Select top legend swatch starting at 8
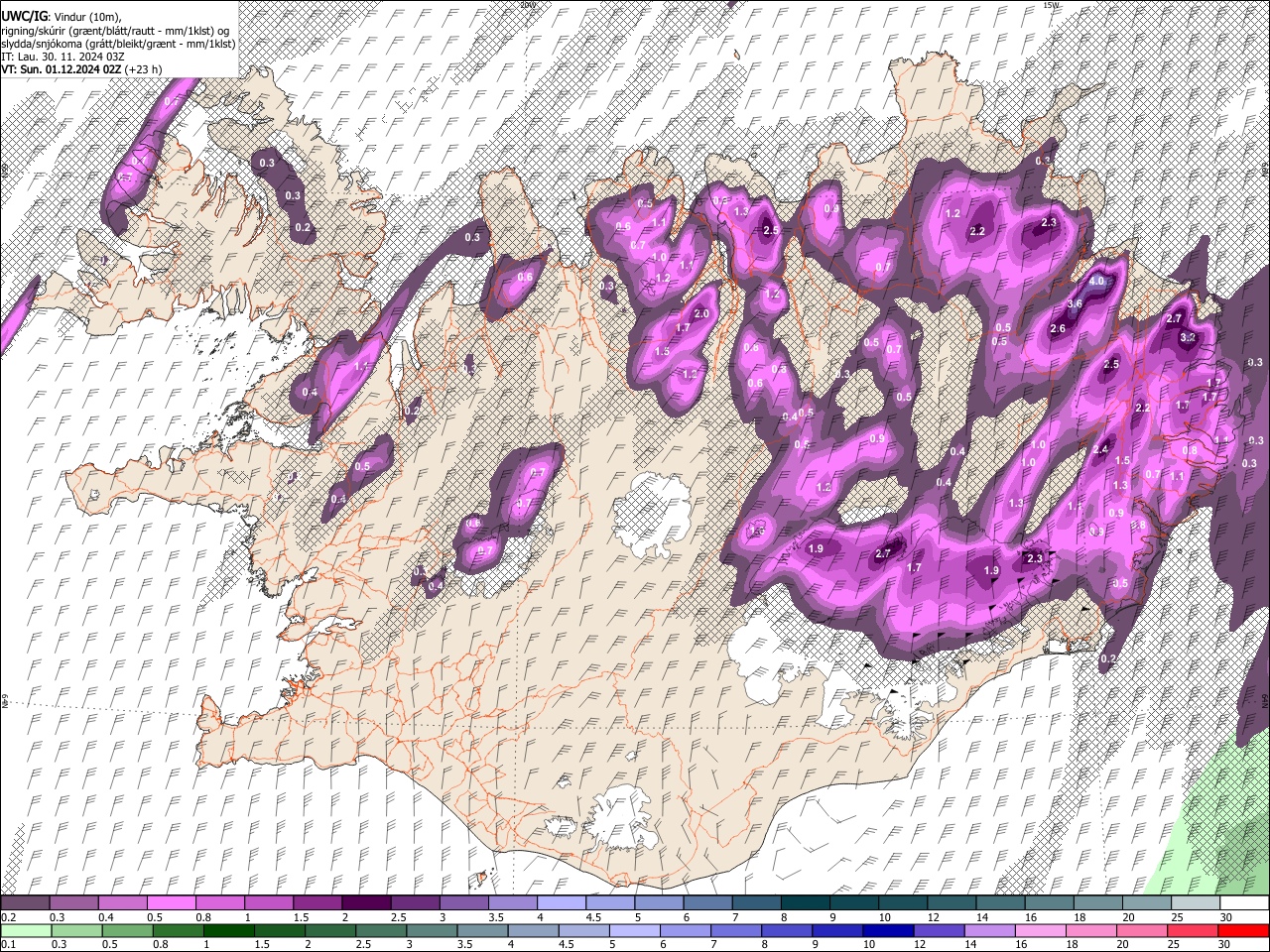This screenshot has height=952, width=1270. coord(805,902)
